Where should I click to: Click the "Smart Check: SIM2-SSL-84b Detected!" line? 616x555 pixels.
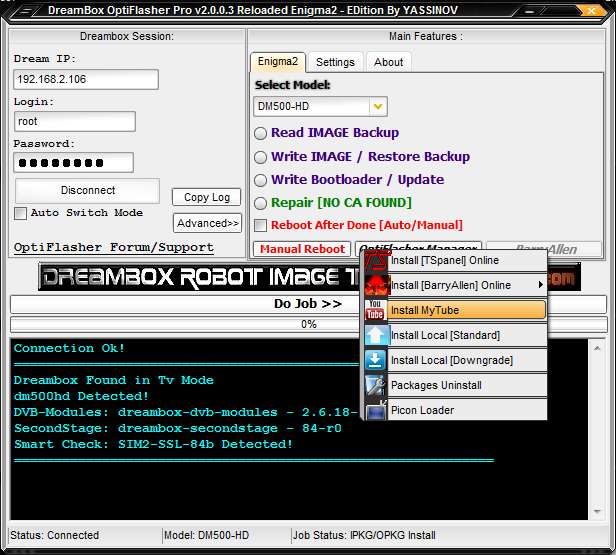click(153, 444)
